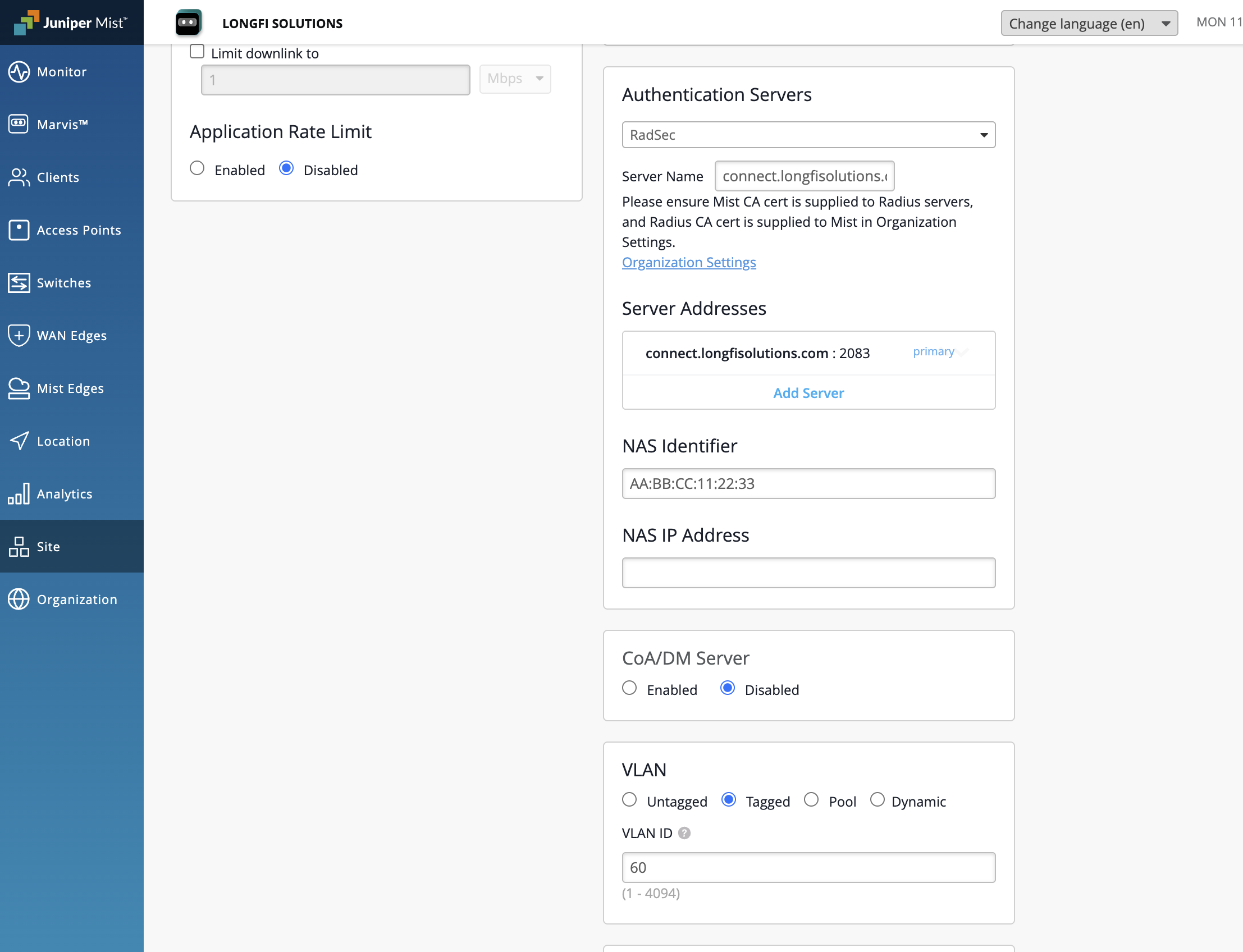1243x952 pixels.
Task: Navigate to WAN Edges
Action: pyautogui.click(x=72, y=336)
